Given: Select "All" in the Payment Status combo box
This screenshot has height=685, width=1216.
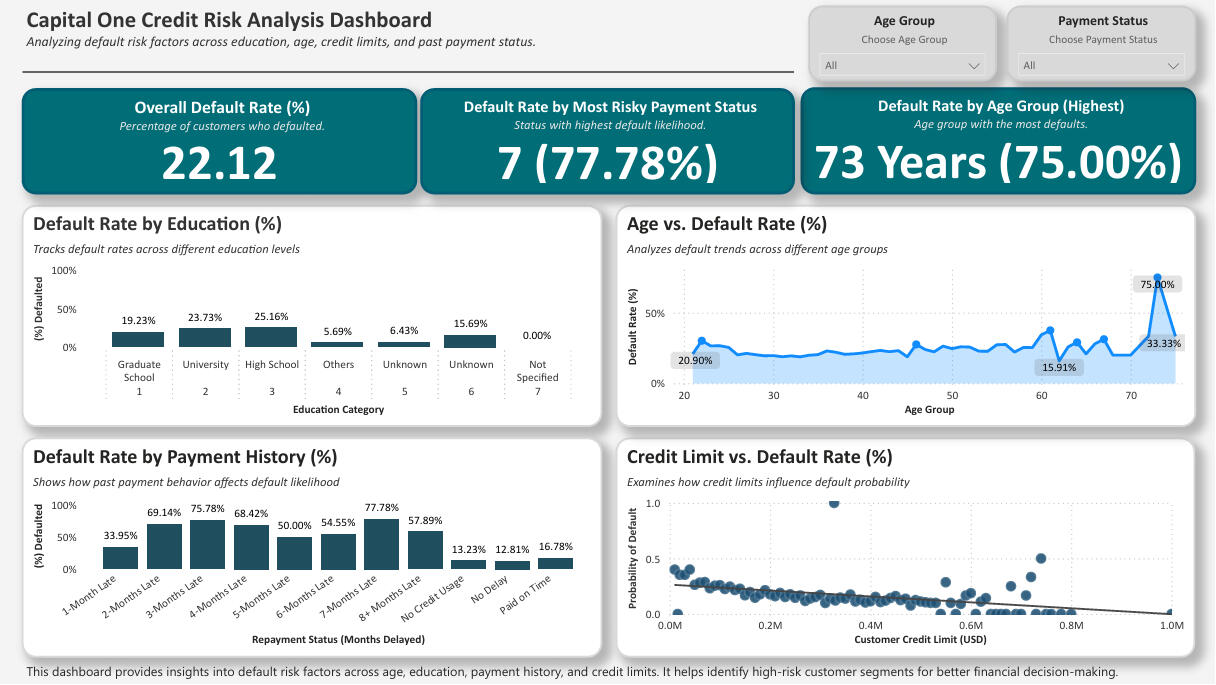Looking at the screenshot, I should click(x=1100, y=64).
